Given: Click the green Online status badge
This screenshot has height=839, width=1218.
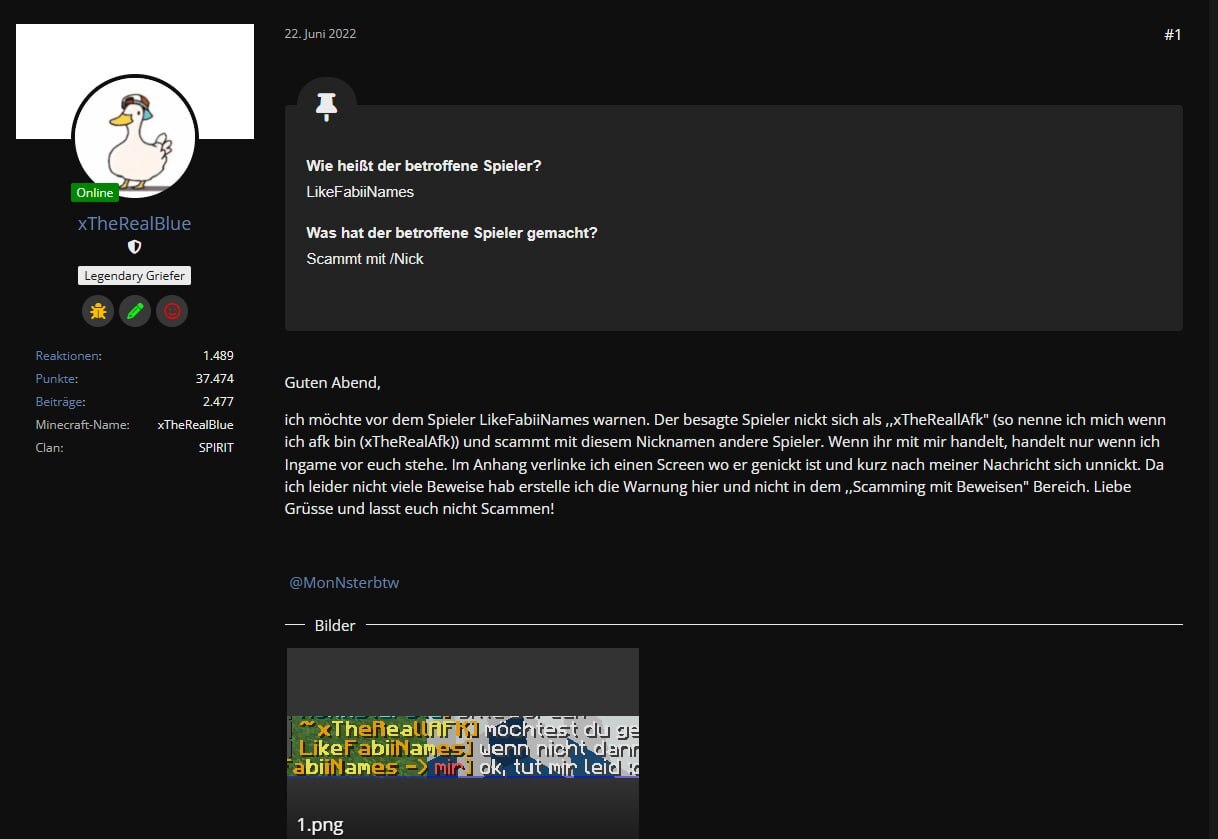Looking at the screenshot, I should tap(95, 192).
